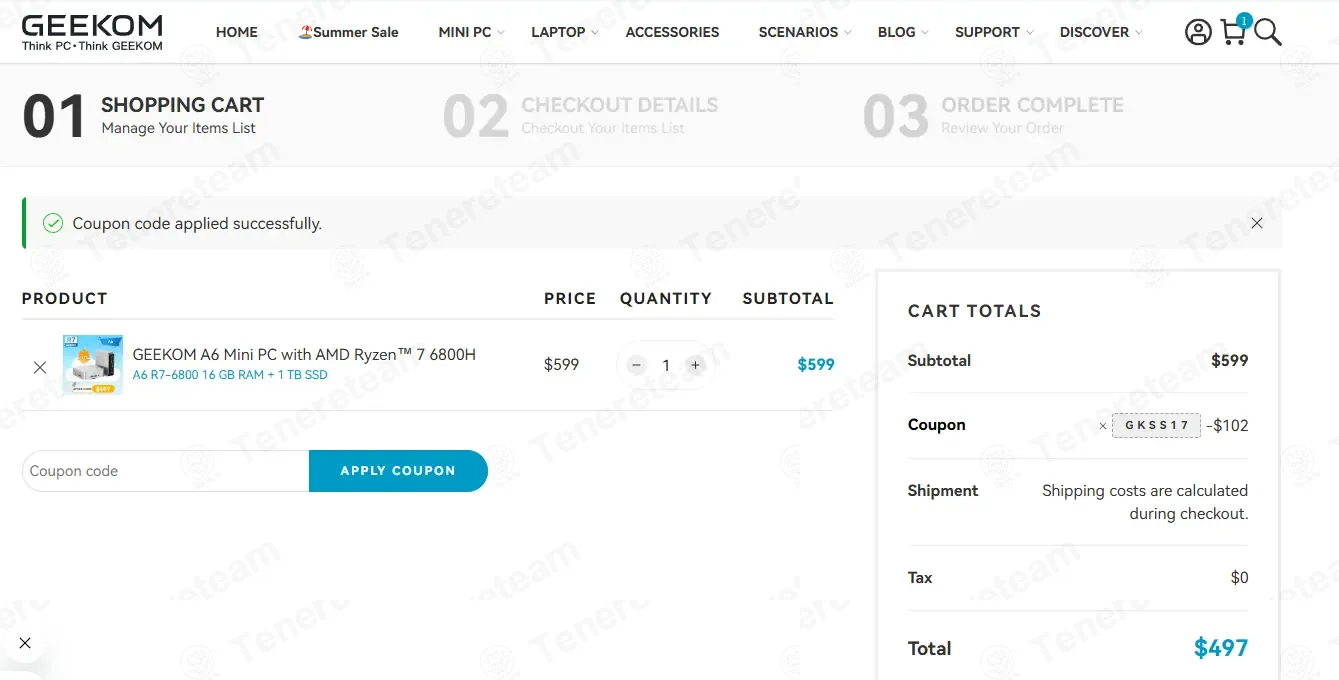Click the Tax $0 value
This screenshot has height=680, width=1339.
(1240, 577)
